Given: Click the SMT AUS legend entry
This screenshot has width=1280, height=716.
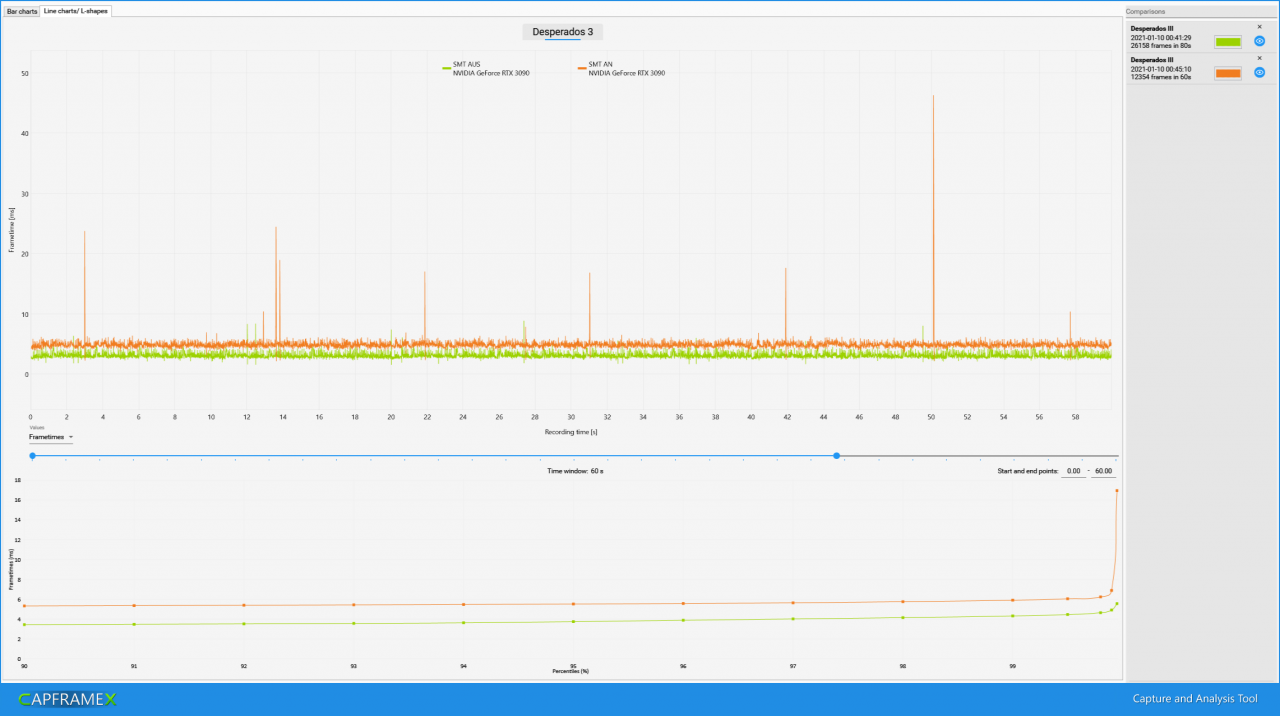Looking at the screenshot, I should [486, 69].
